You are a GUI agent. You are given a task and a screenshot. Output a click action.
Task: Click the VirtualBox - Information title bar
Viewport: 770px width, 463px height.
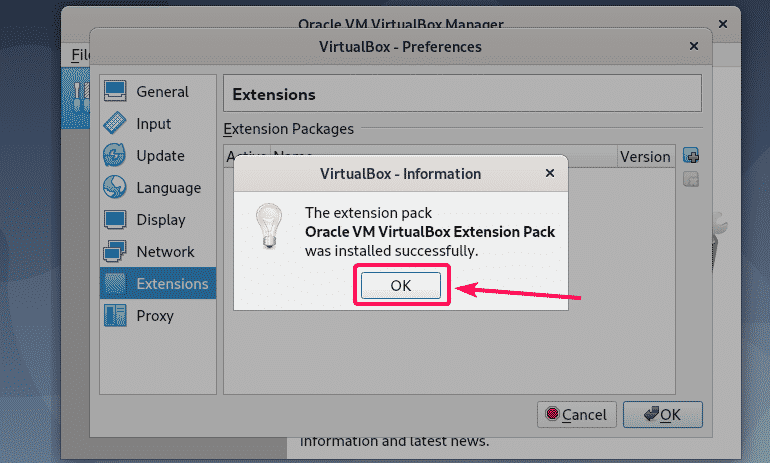pos(400,173)
